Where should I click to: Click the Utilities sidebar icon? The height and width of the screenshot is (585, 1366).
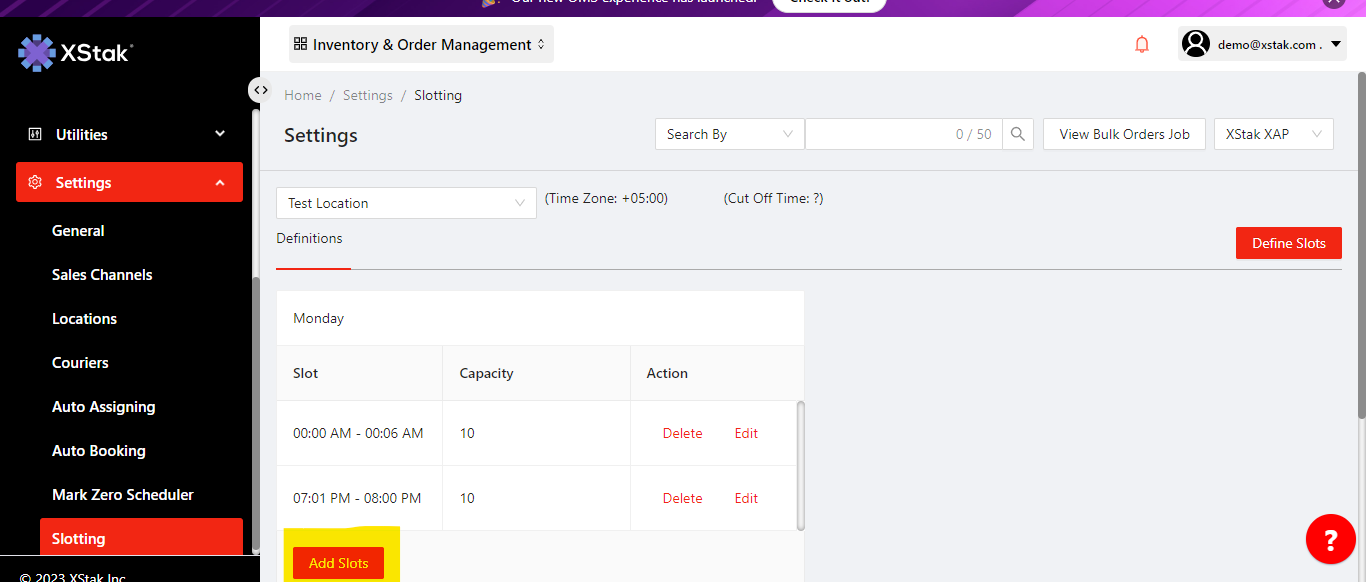click(x=35, y=134)
